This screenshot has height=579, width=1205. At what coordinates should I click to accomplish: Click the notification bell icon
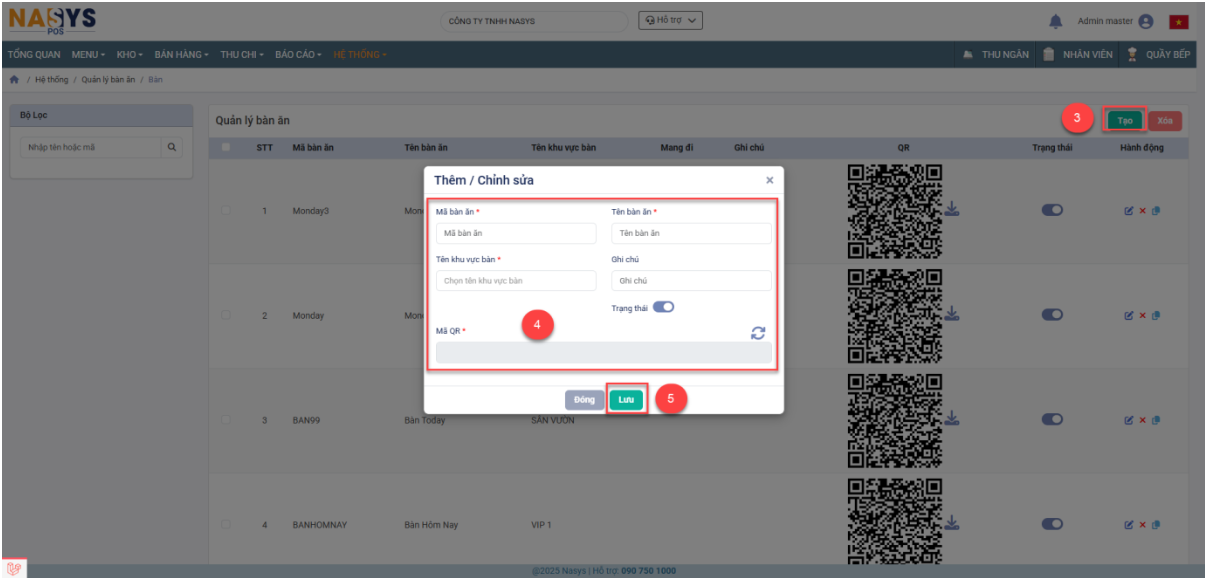point(1055,22)
